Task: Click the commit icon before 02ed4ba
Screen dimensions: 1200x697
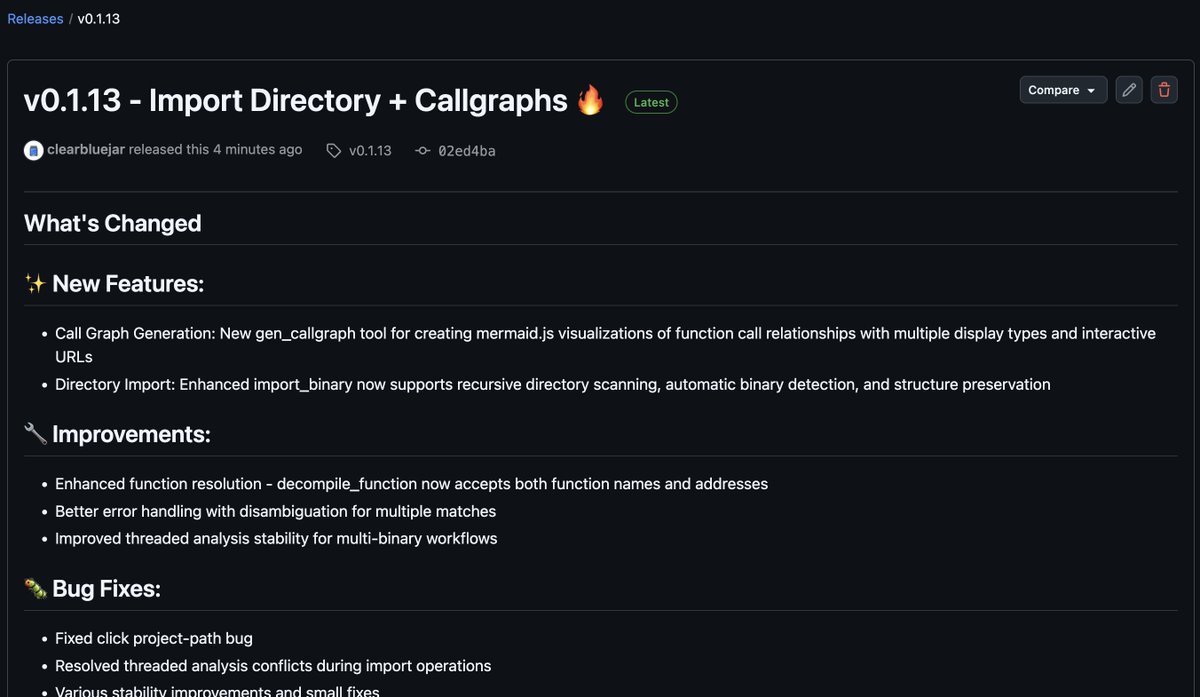Action: click(422, 151)
